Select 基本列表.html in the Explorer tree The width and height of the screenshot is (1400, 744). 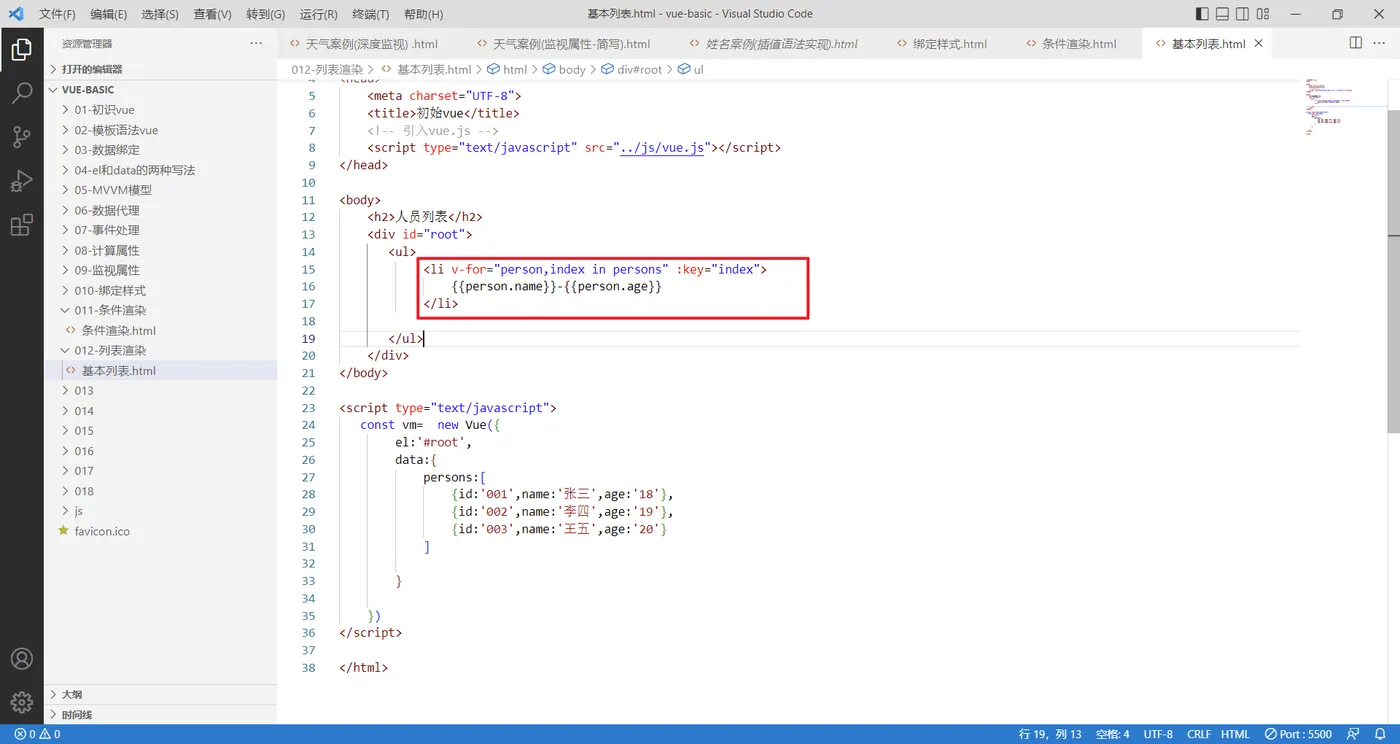pyautogui.click(x=118, y=371)
